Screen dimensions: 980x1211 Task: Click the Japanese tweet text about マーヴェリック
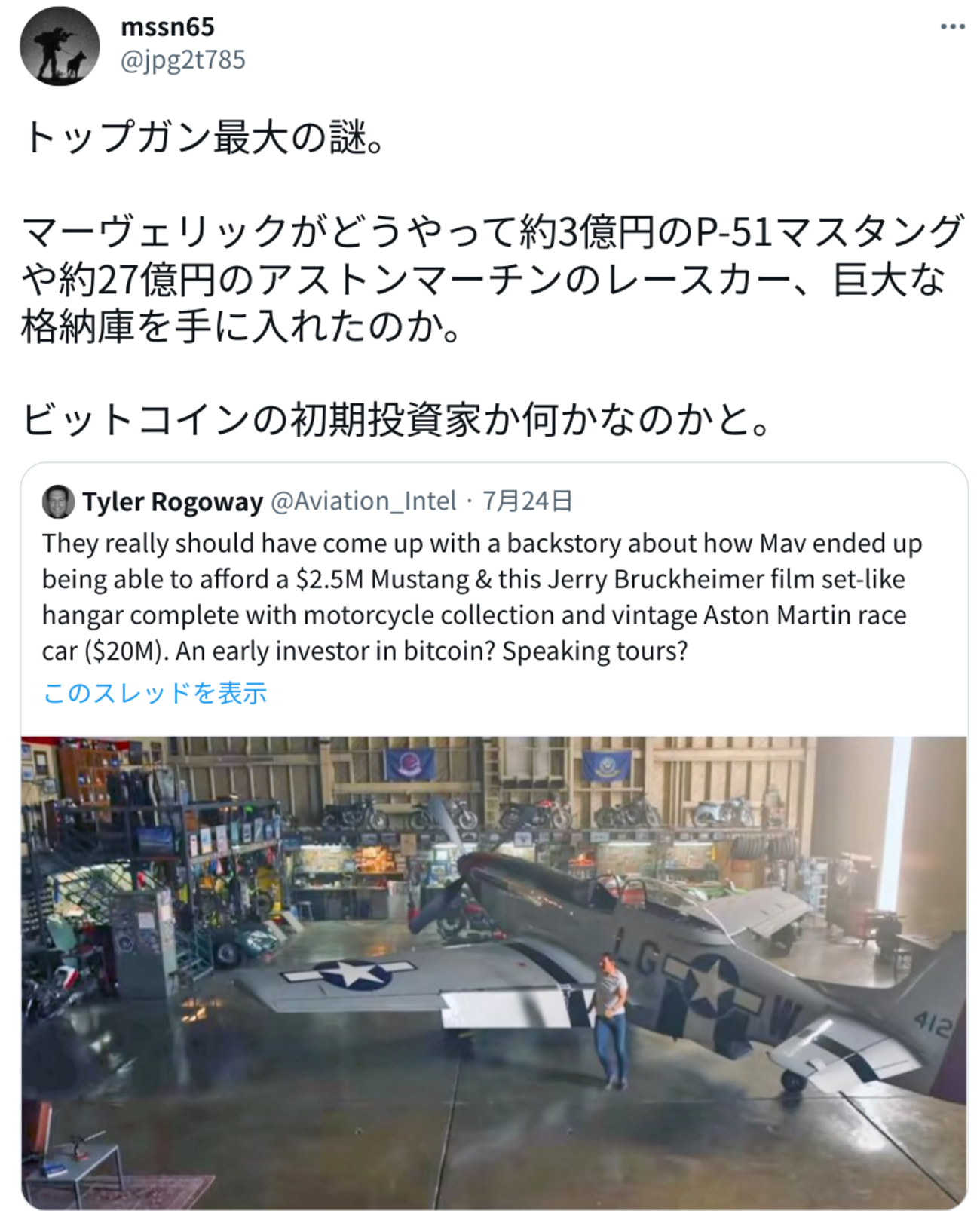(x=492, y=278)
